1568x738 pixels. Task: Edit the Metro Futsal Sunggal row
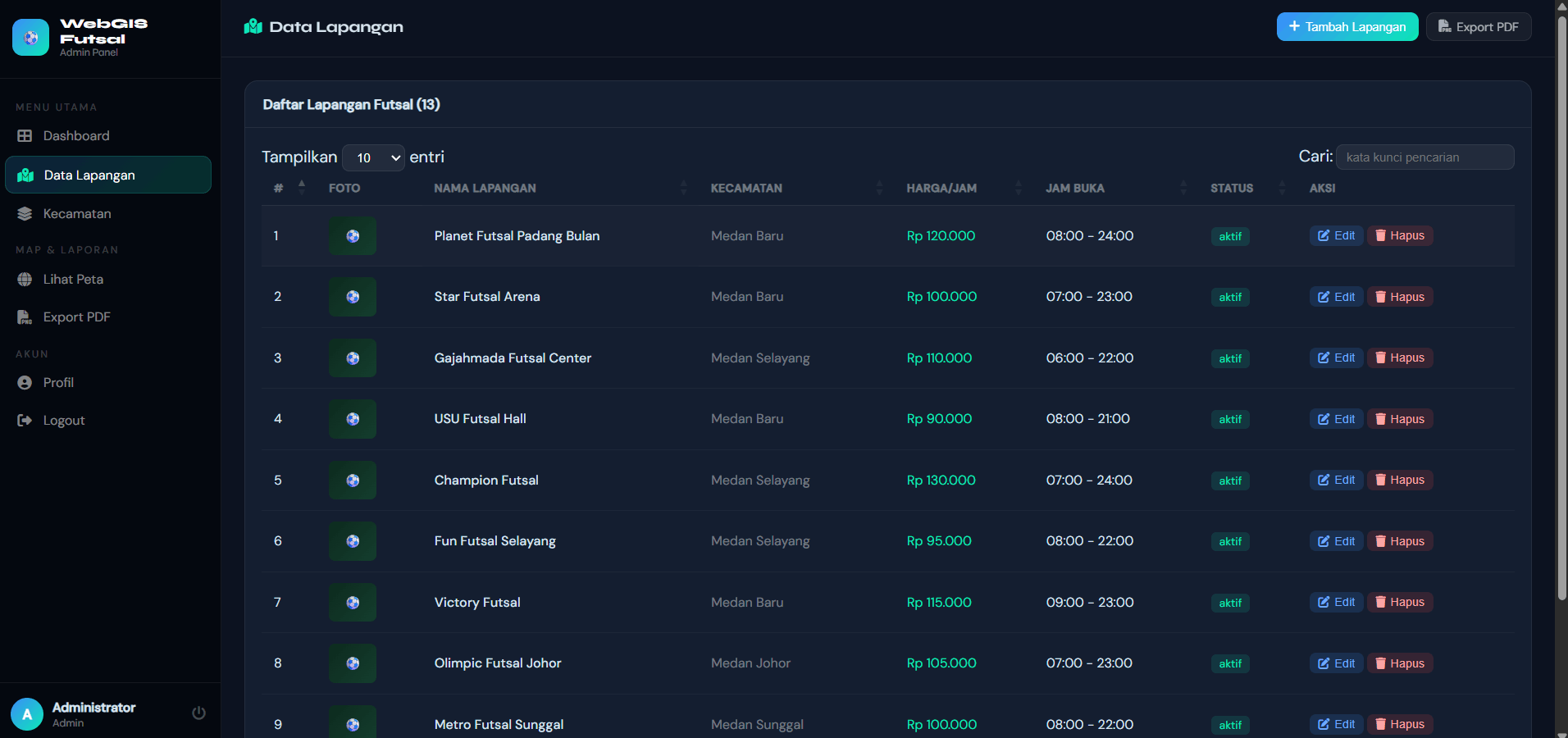click(1336, 724)
